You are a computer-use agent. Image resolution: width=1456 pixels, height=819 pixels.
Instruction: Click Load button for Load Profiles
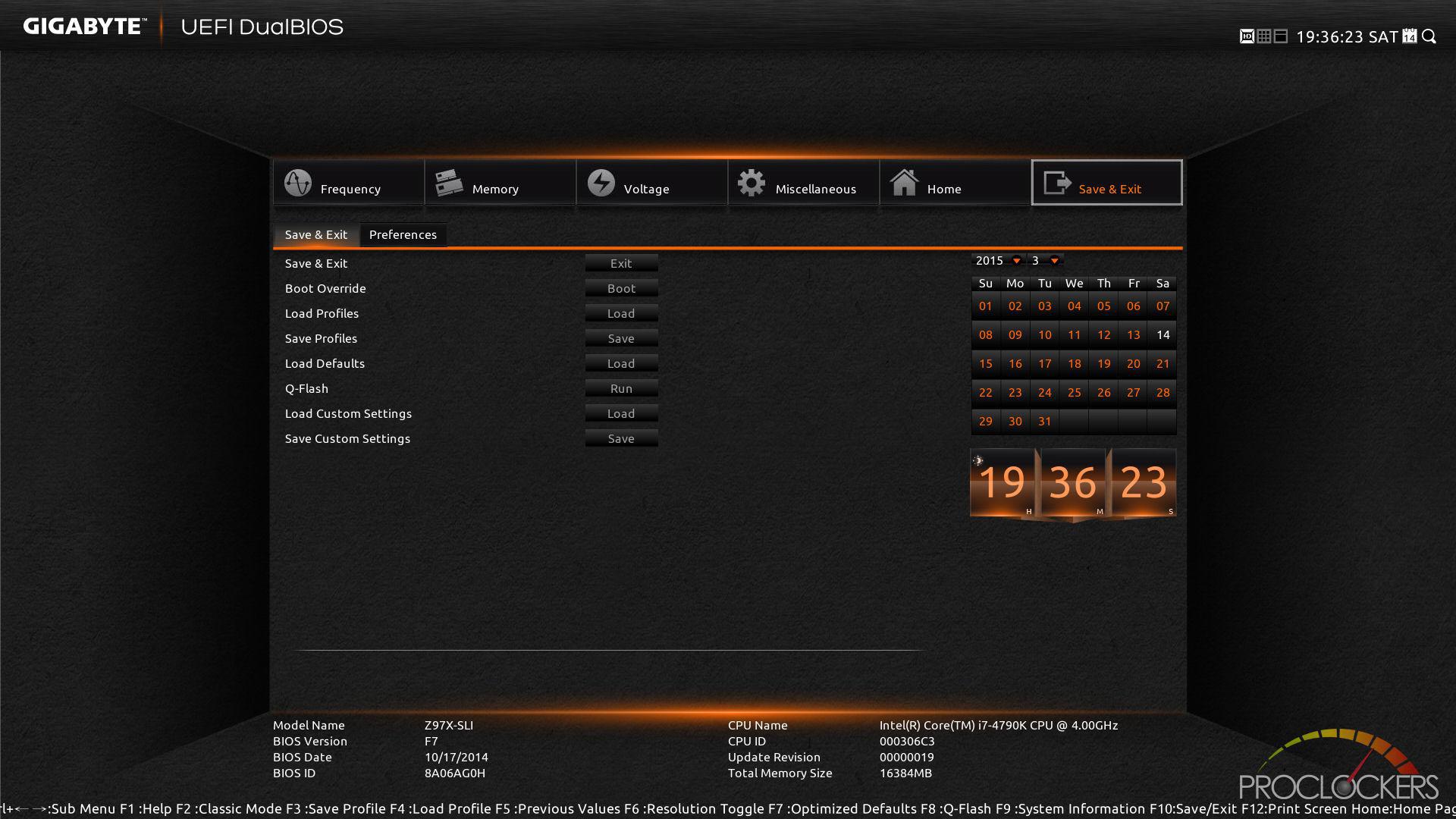(x=621, y=313)
